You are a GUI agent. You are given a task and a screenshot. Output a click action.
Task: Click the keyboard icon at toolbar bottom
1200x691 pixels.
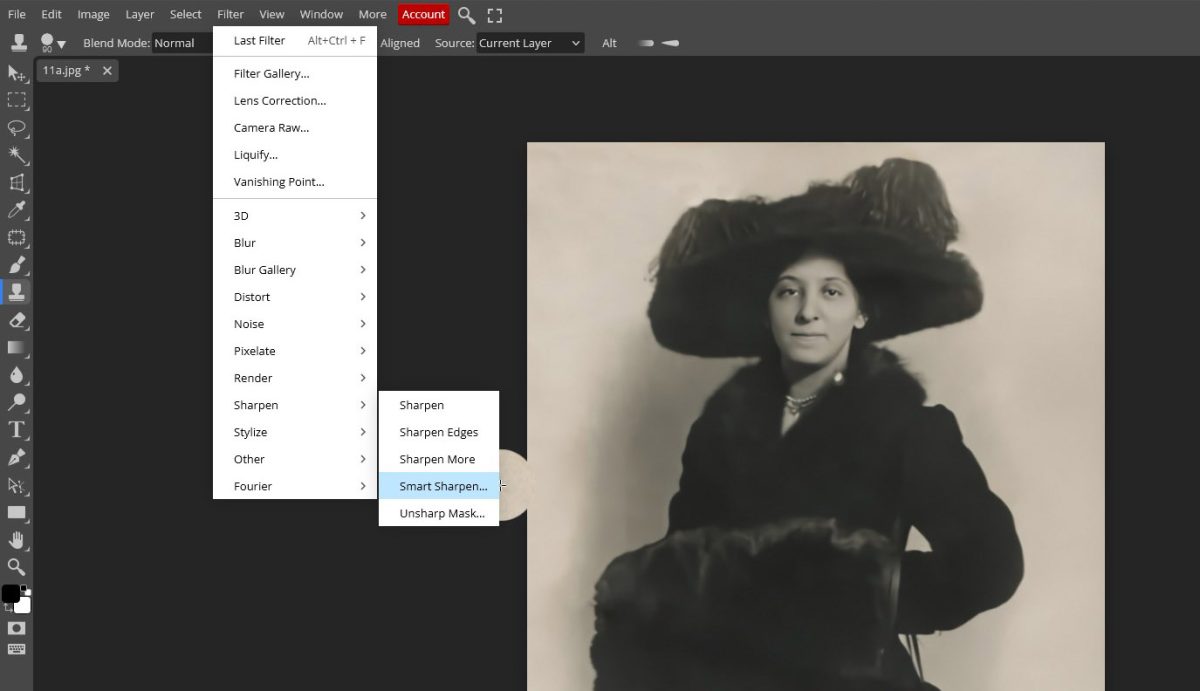pos(16,650)
